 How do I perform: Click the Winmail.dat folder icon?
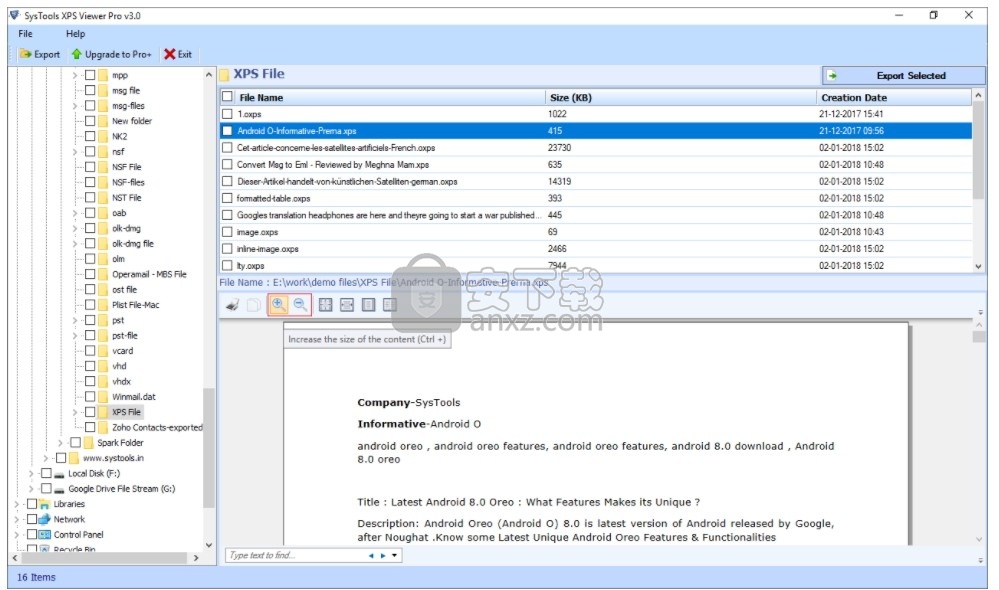pyautogui.click(x=103, y=397)
